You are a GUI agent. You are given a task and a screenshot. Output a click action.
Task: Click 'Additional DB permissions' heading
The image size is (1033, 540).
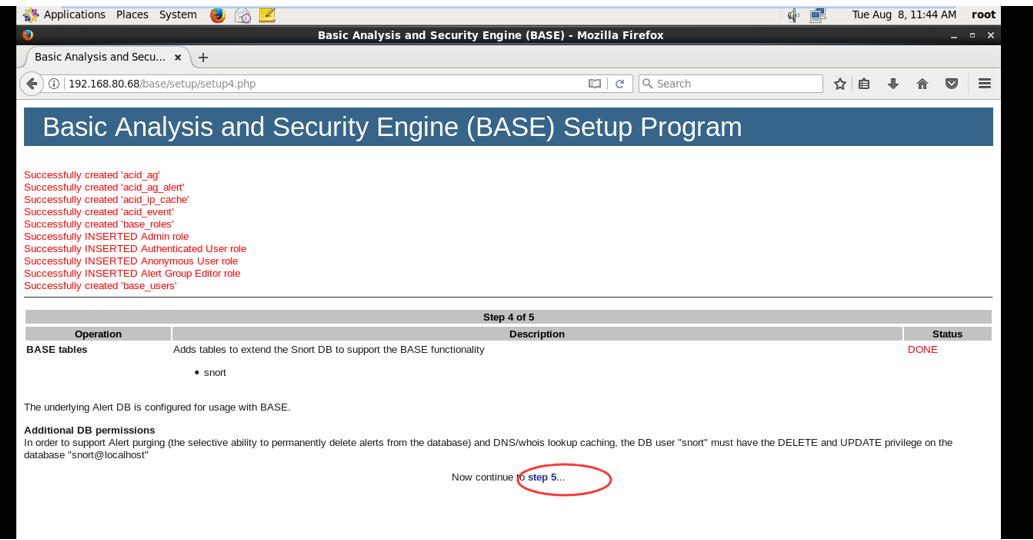tap(90, 430)
